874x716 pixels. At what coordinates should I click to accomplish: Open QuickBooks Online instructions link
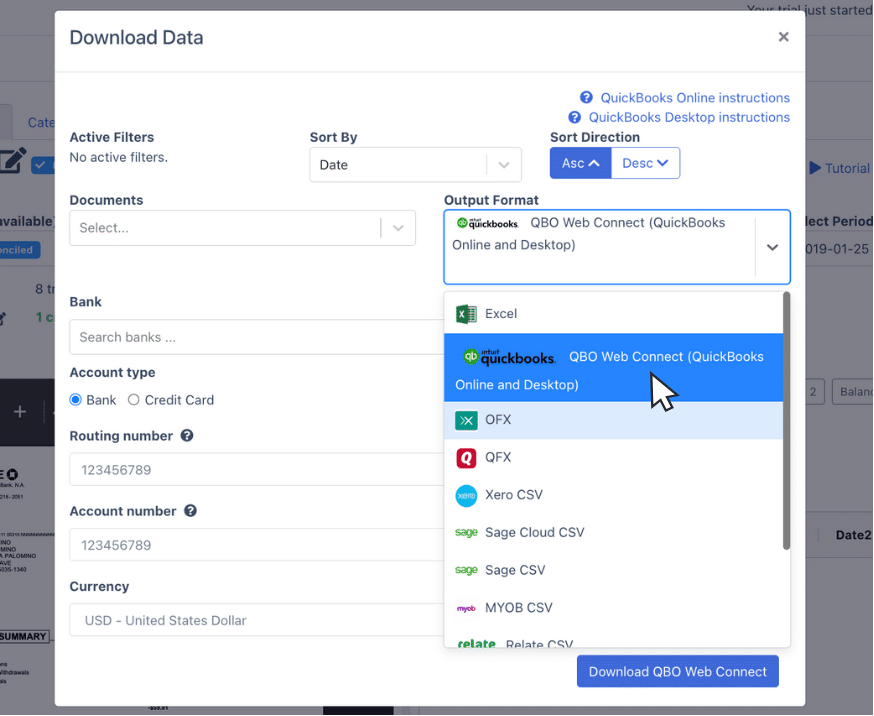click(x=695, y=98)
